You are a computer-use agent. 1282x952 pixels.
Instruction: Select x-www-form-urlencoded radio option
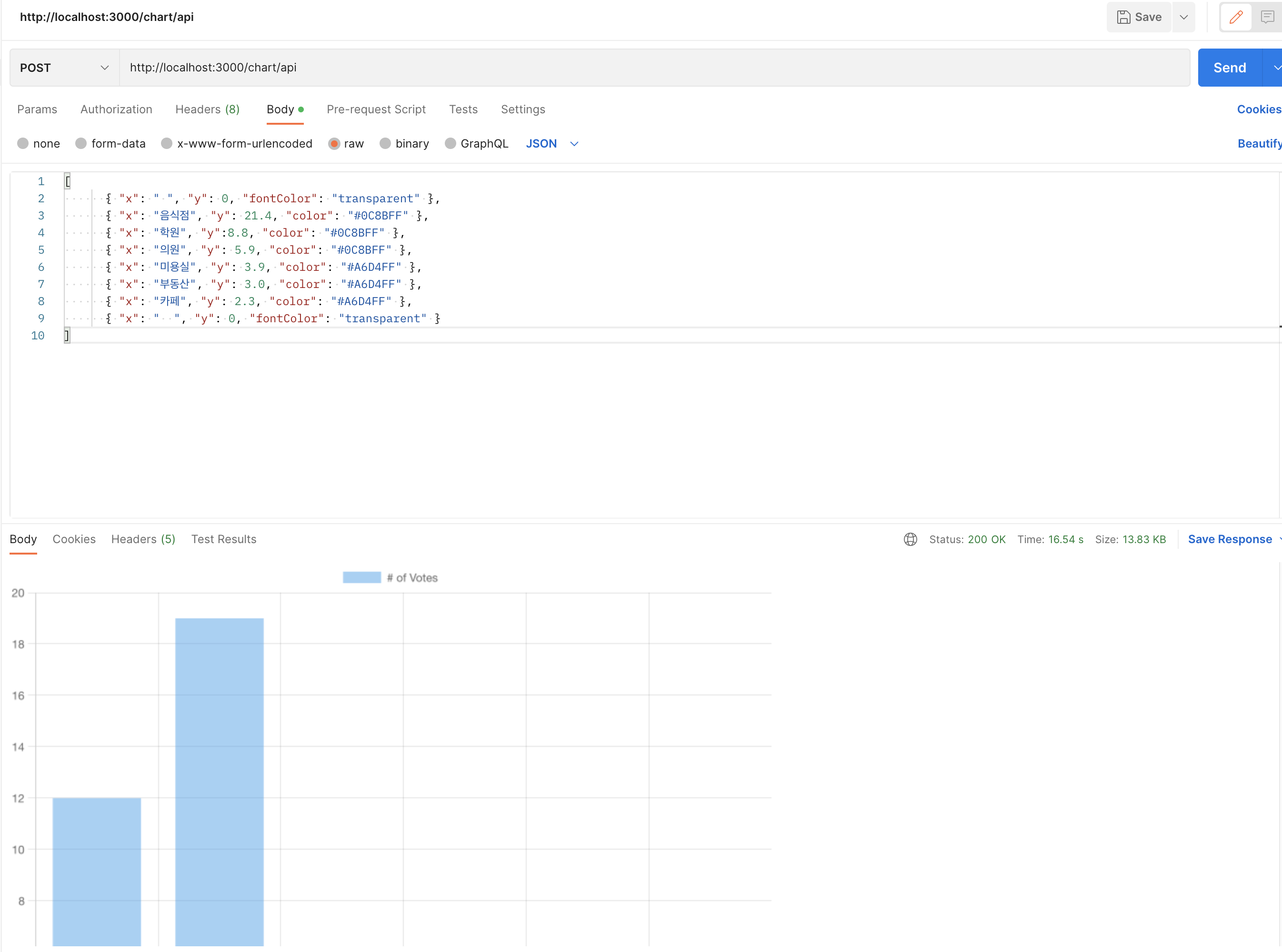[167, 143]
